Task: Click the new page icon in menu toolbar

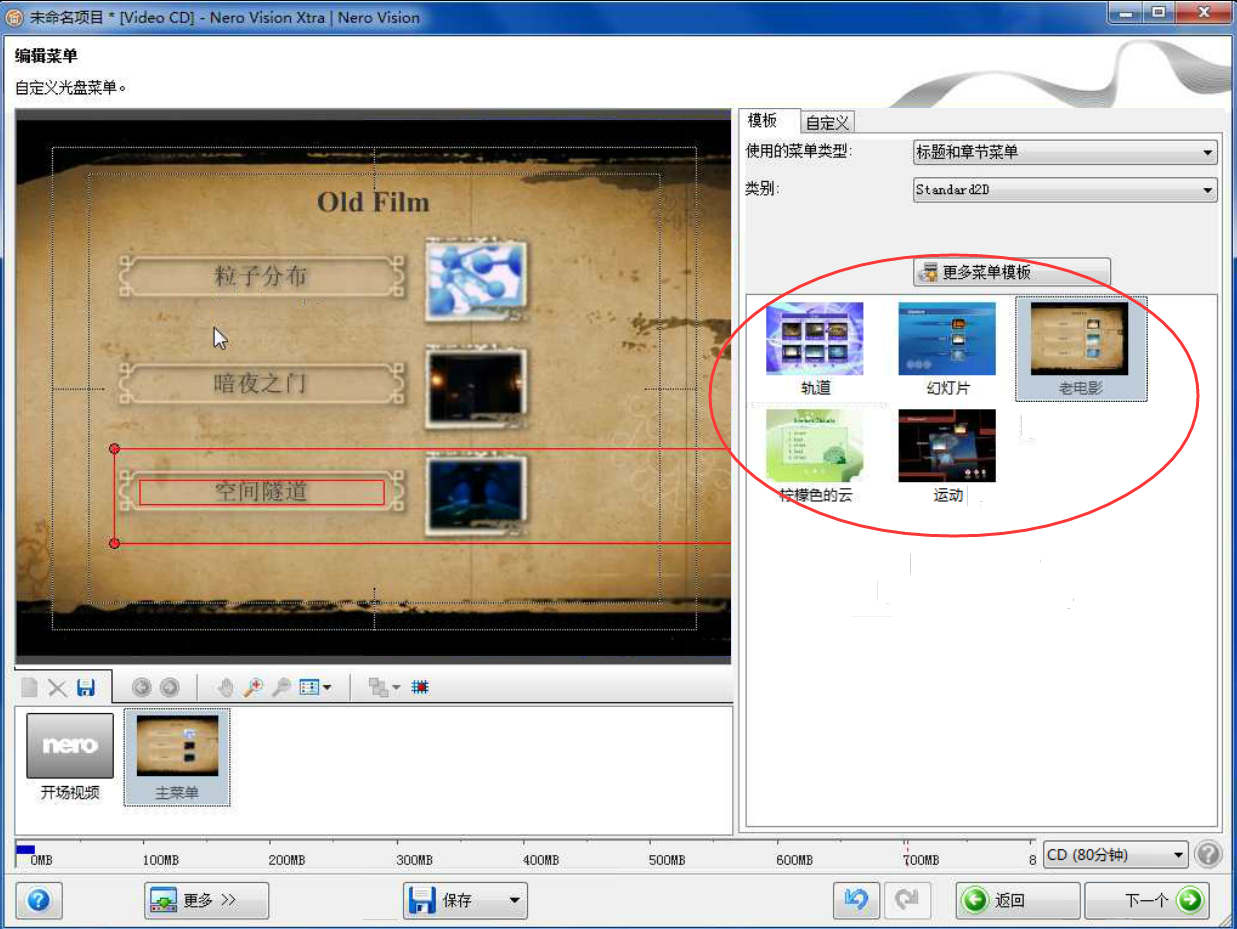Action: click(30, 687)
